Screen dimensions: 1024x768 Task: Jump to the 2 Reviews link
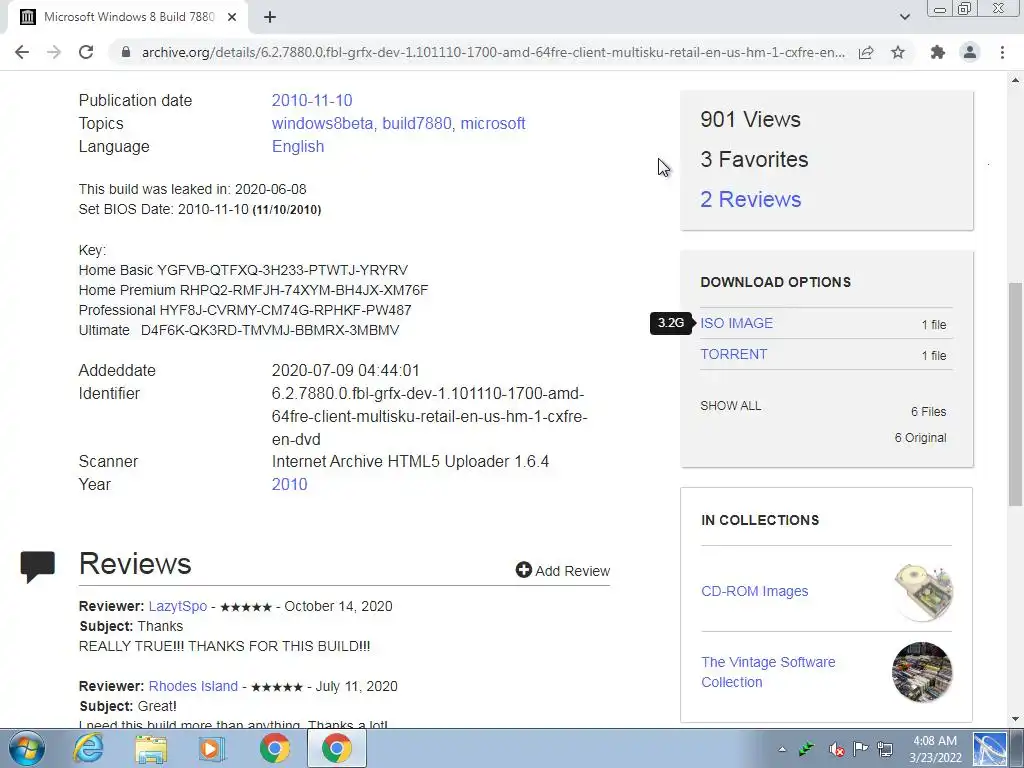coord(750,199)
